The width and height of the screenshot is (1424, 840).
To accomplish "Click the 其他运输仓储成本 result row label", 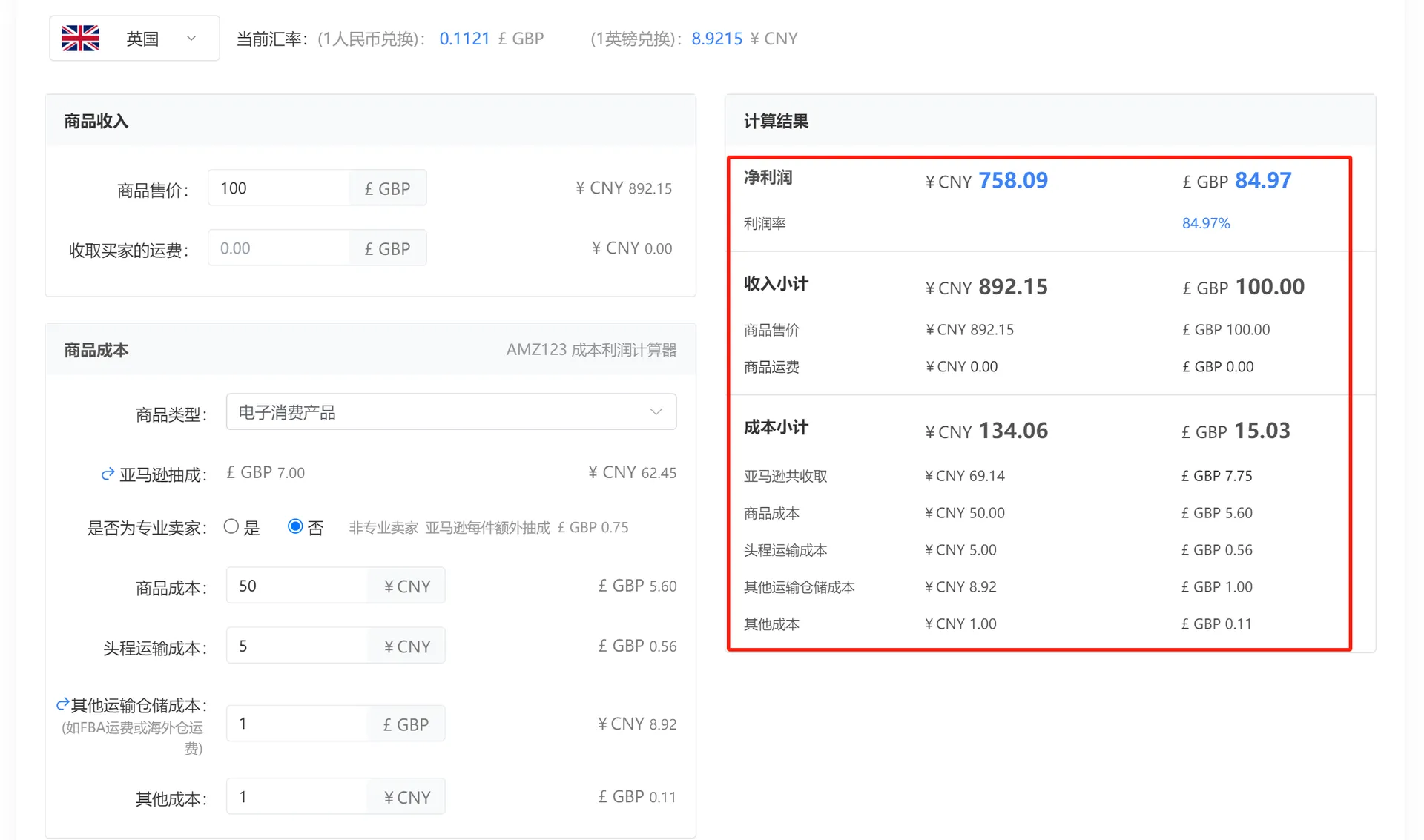I will coord(800,587).
